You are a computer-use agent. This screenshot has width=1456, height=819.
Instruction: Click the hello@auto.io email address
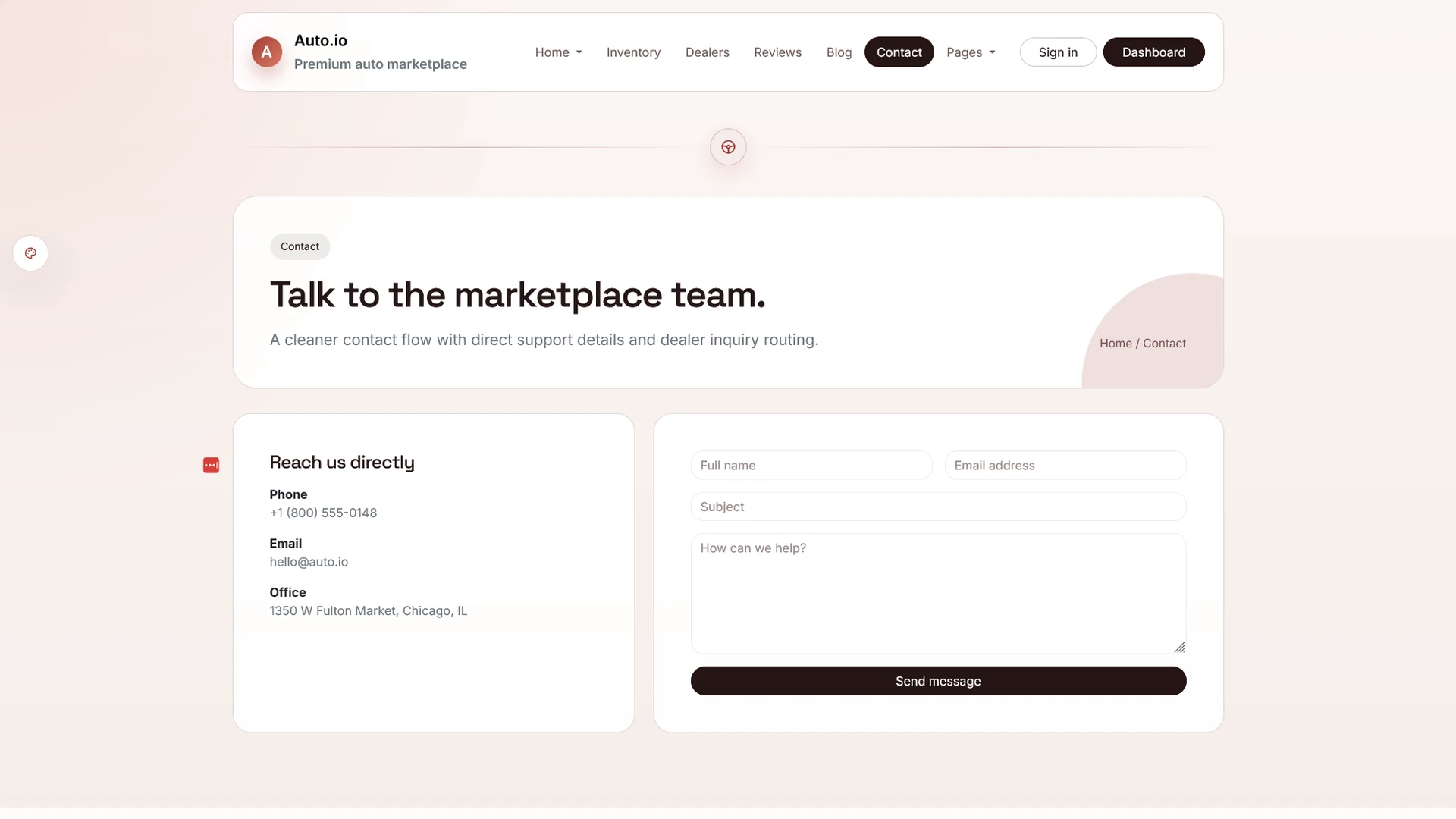click(x=309, y=562)
